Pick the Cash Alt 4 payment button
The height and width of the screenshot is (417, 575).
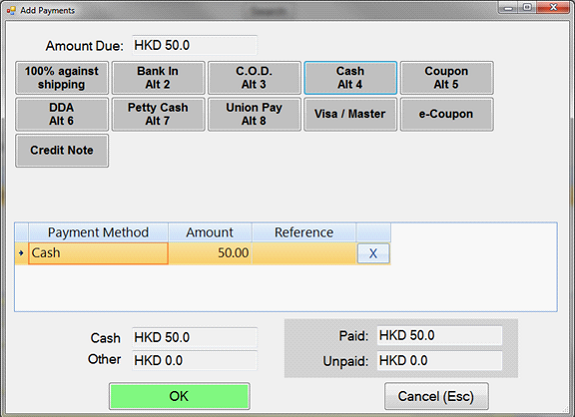[x=350, y=78]
